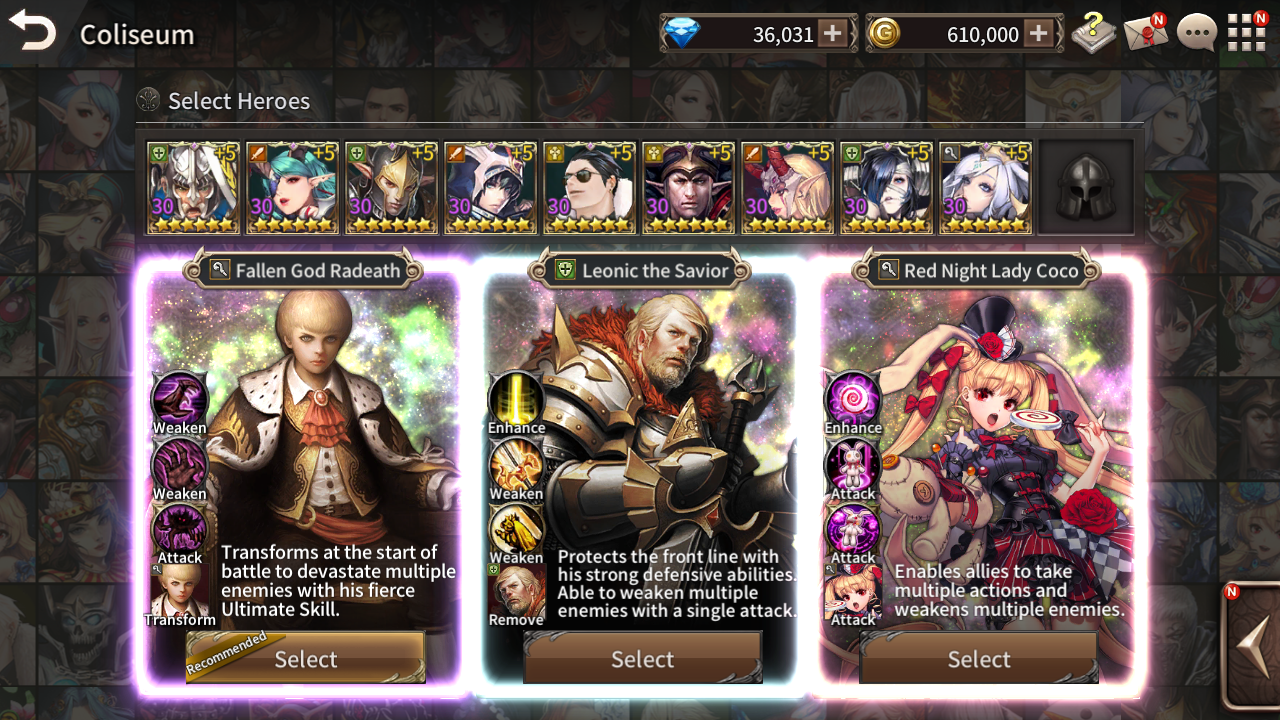Choose the empty helmet hero slot

pos(1087,187)
